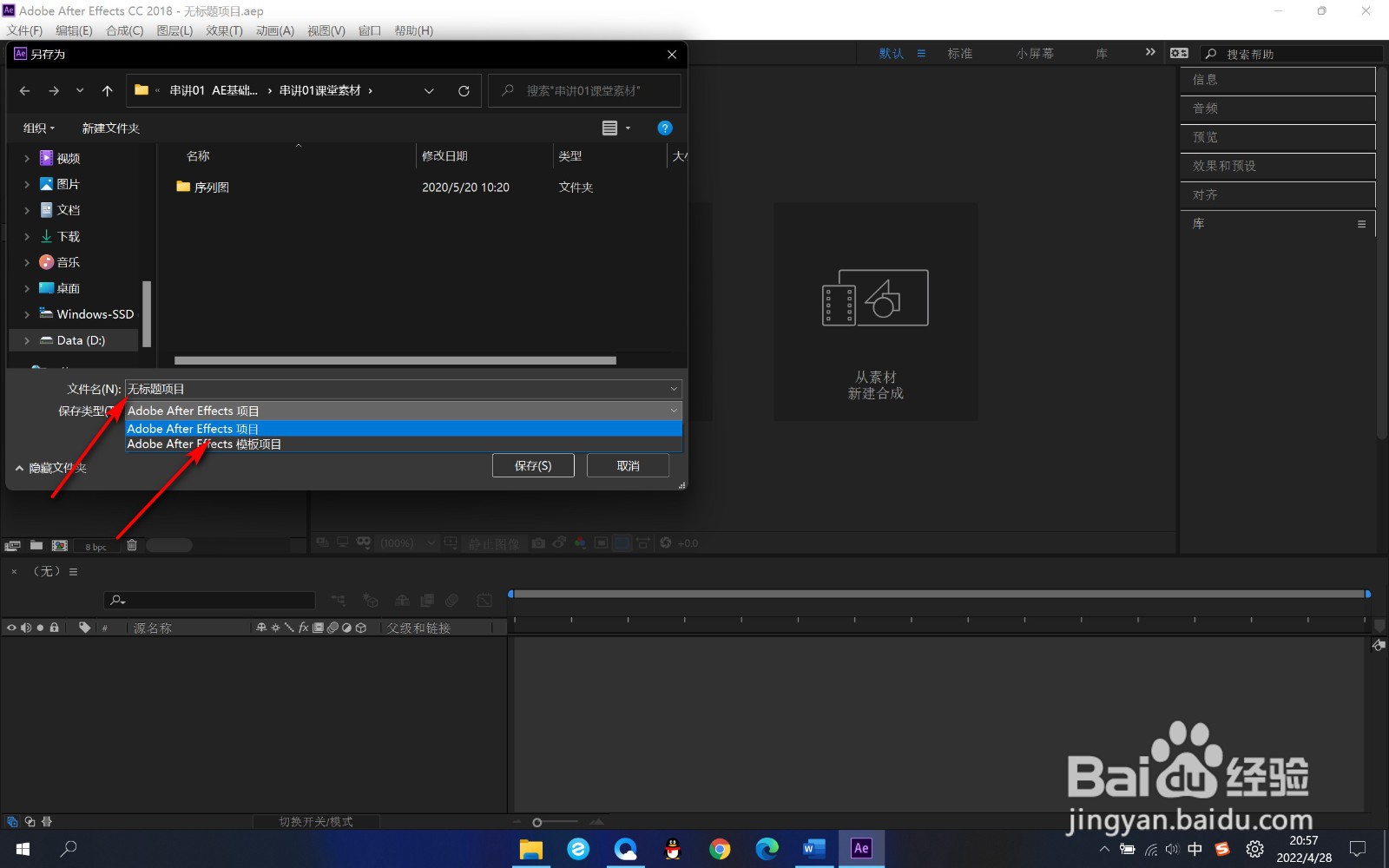Open the view layout options icon

coord(610,128)
